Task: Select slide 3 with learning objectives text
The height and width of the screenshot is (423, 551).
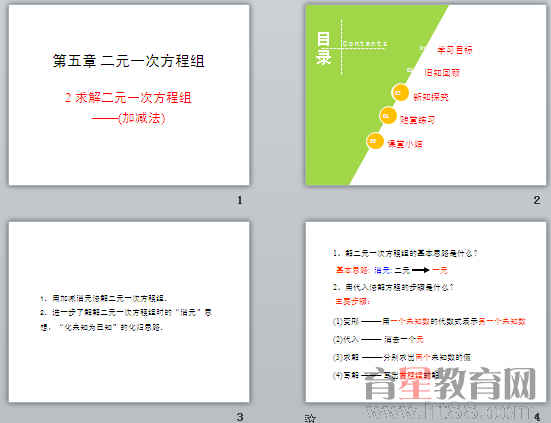Action: point(129,312)
